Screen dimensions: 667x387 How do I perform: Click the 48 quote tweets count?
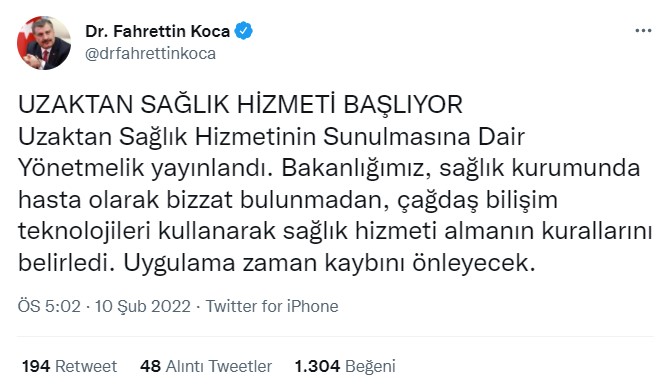(x=150, y=366)
